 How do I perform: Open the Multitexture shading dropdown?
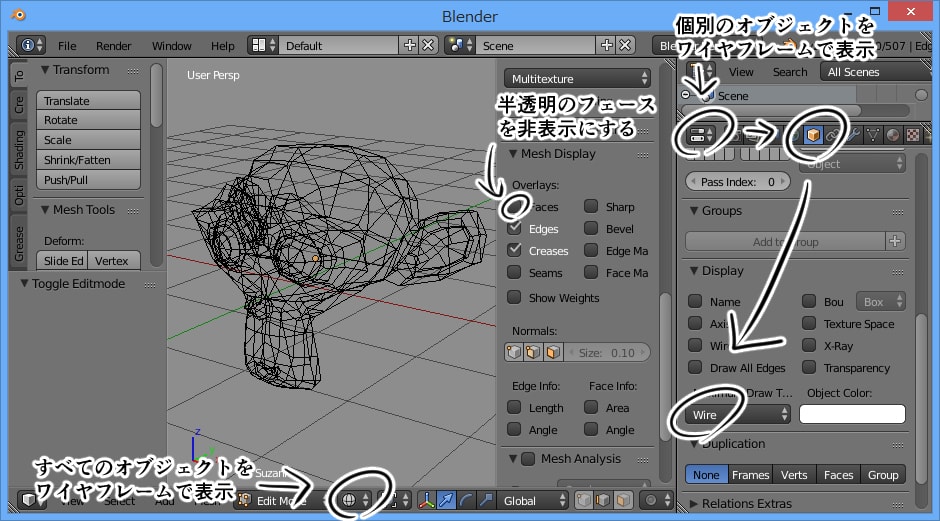[577, 79]
